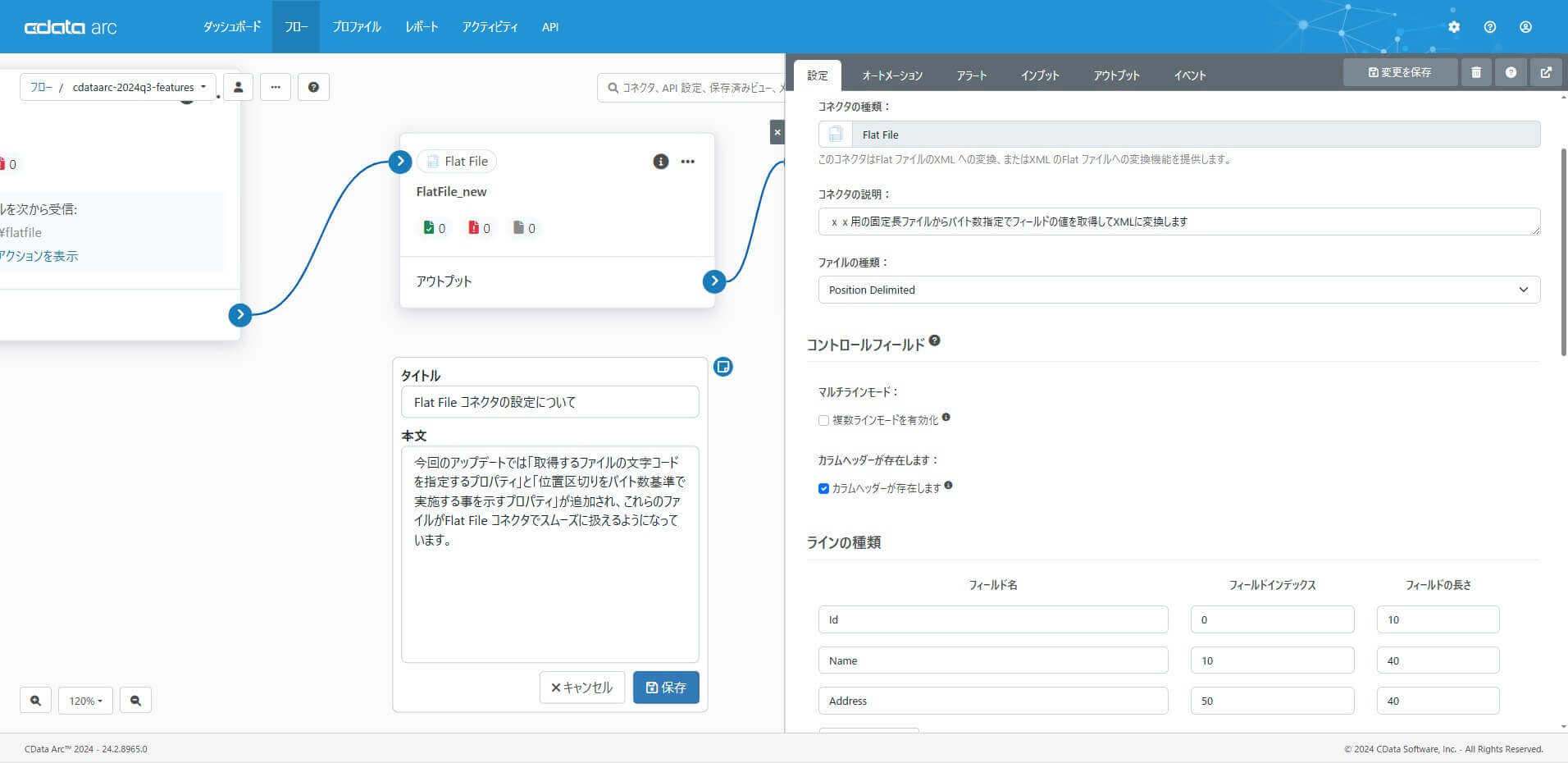Click the Flat File connector type chip
Image resolution: width=1568 pixels, height=763 pixels.
click(x=457, y=162)
